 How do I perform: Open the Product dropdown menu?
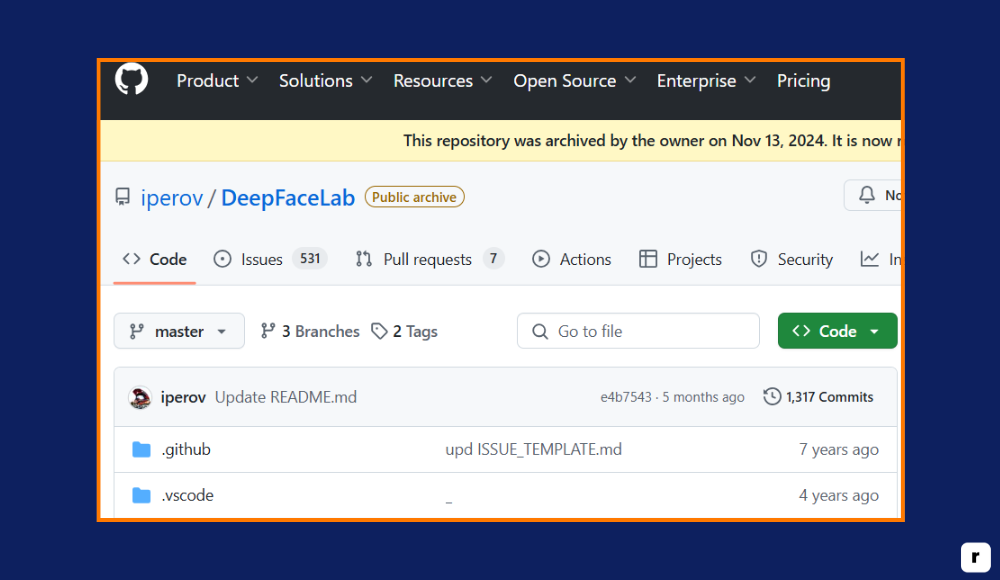click(217, 81)
